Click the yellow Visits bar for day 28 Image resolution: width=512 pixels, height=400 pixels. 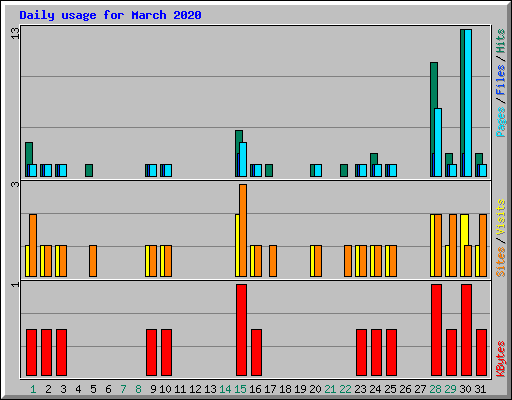point(432,245)
